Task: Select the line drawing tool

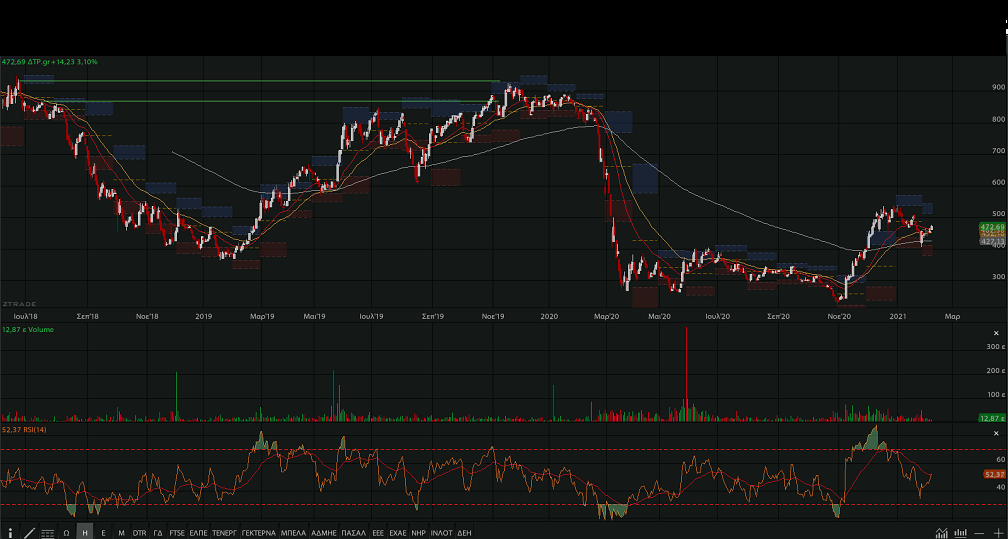Action: (x=29, y=532)
